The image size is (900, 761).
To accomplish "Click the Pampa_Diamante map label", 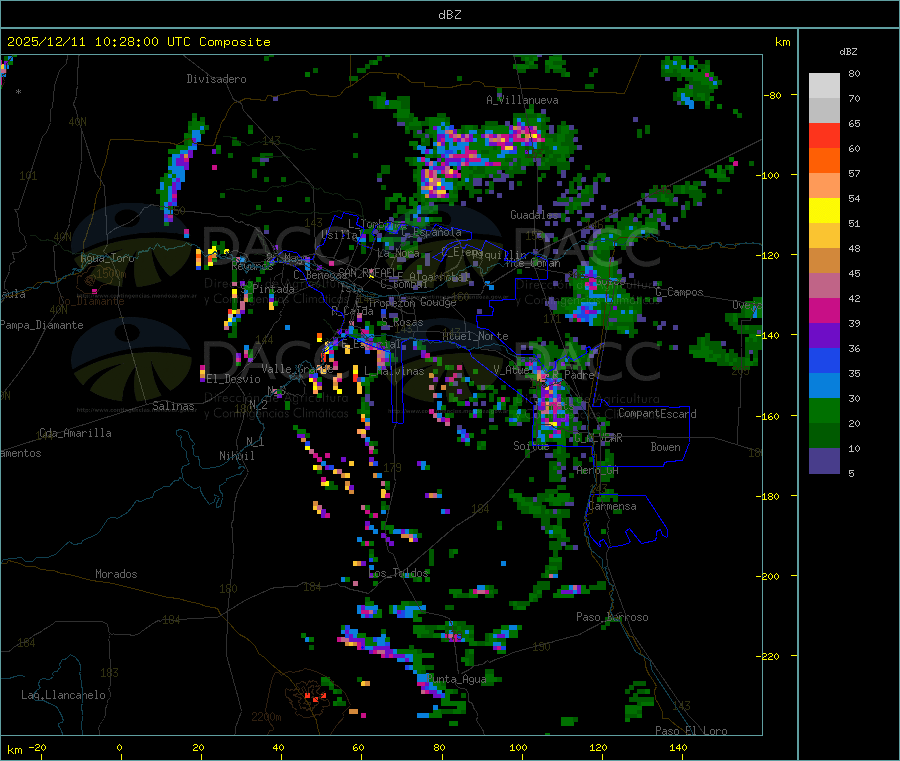I will 42,325.
